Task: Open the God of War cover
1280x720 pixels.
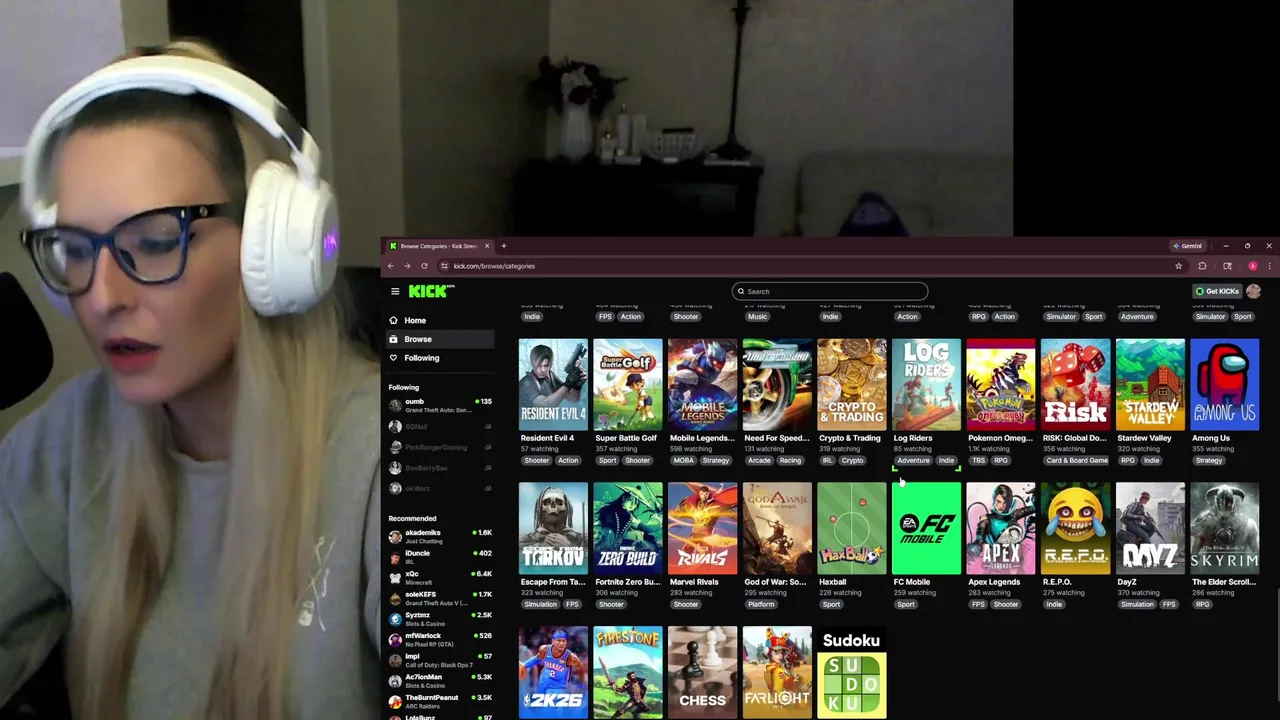Action: click(x=777, y=529)
